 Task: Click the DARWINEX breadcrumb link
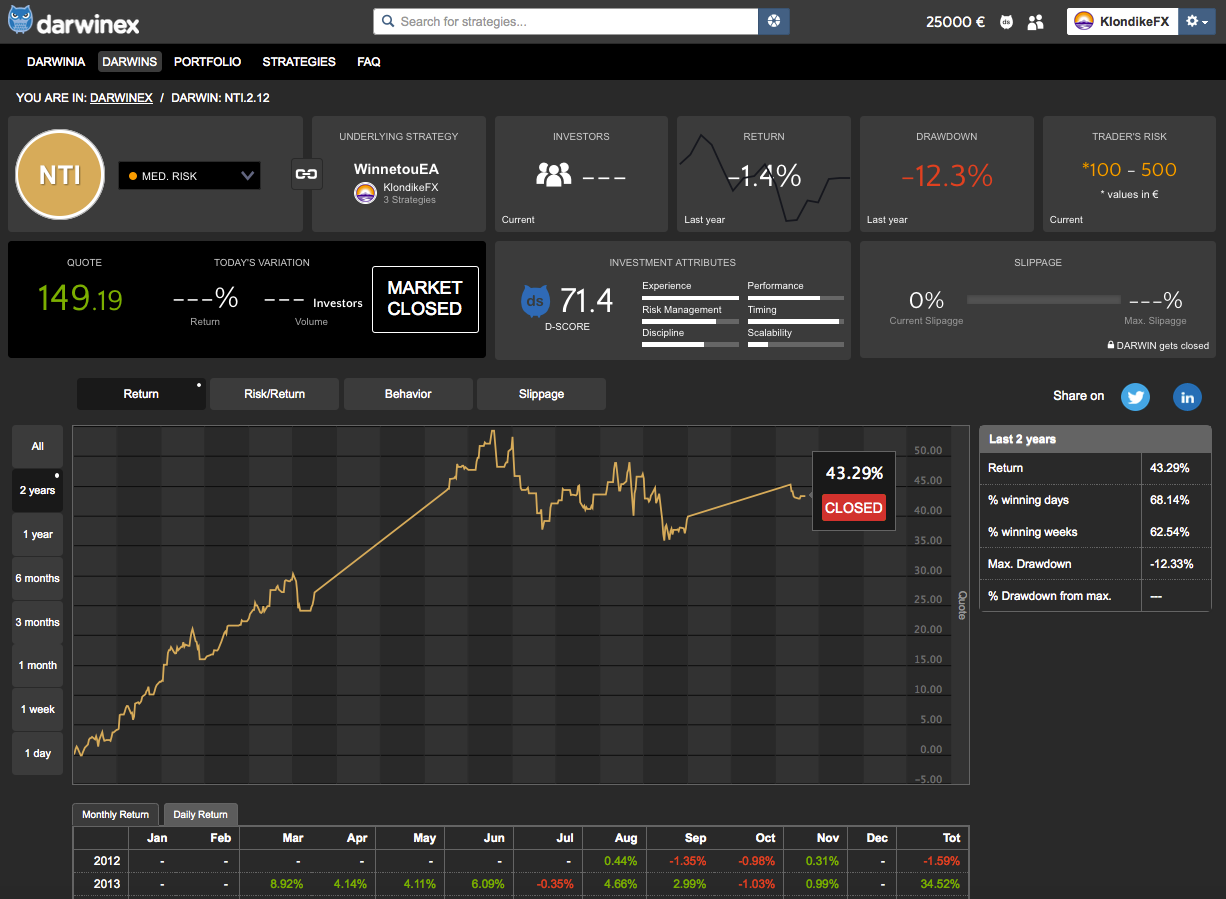(121, 98)
